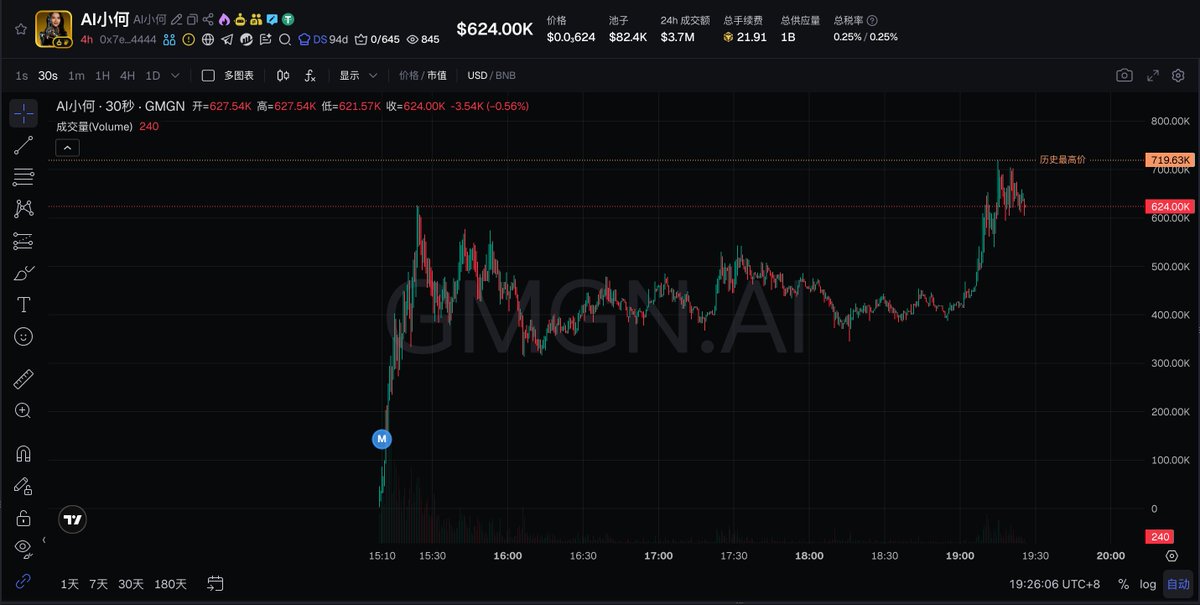Screen dimensions: 1200x605
Task: Select the brush drawing tool
Action: [x=24, y=273]
